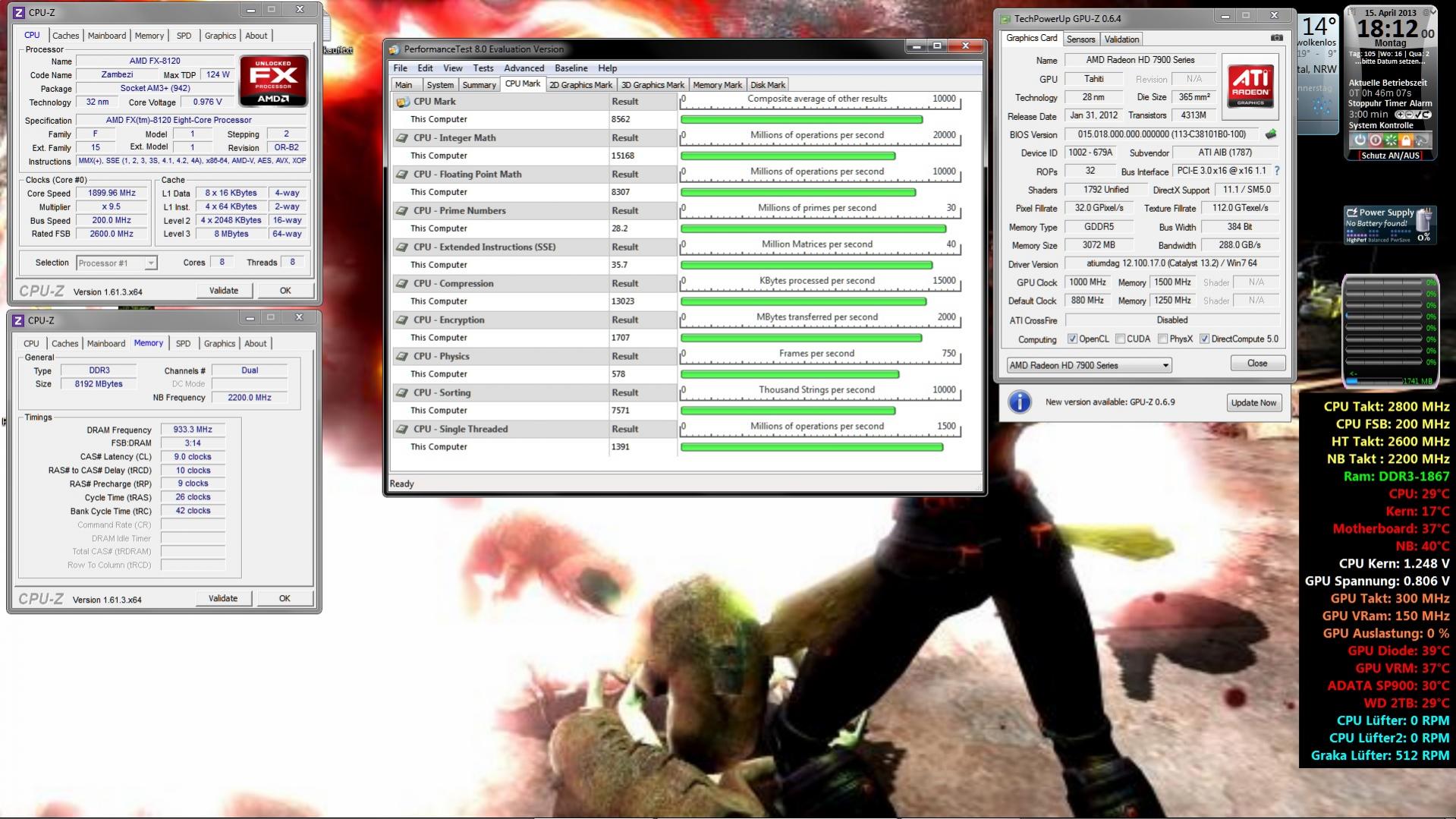The width and height of the screenshot is (1456, 819).
Task: Click the CPU Mark green result bar
Action: coord(801,120)
